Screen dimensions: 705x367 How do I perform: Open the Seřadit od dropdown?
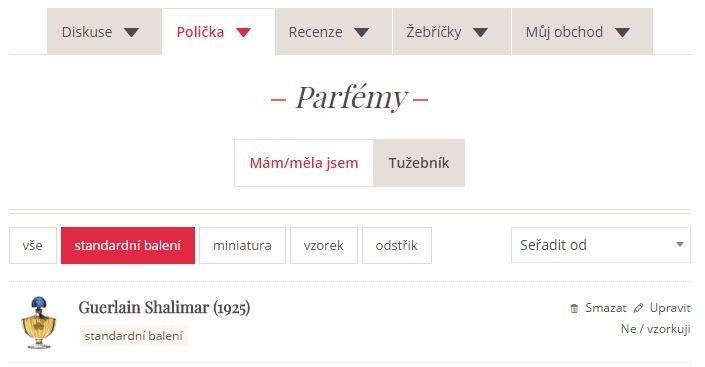click(x=601, y=245)
